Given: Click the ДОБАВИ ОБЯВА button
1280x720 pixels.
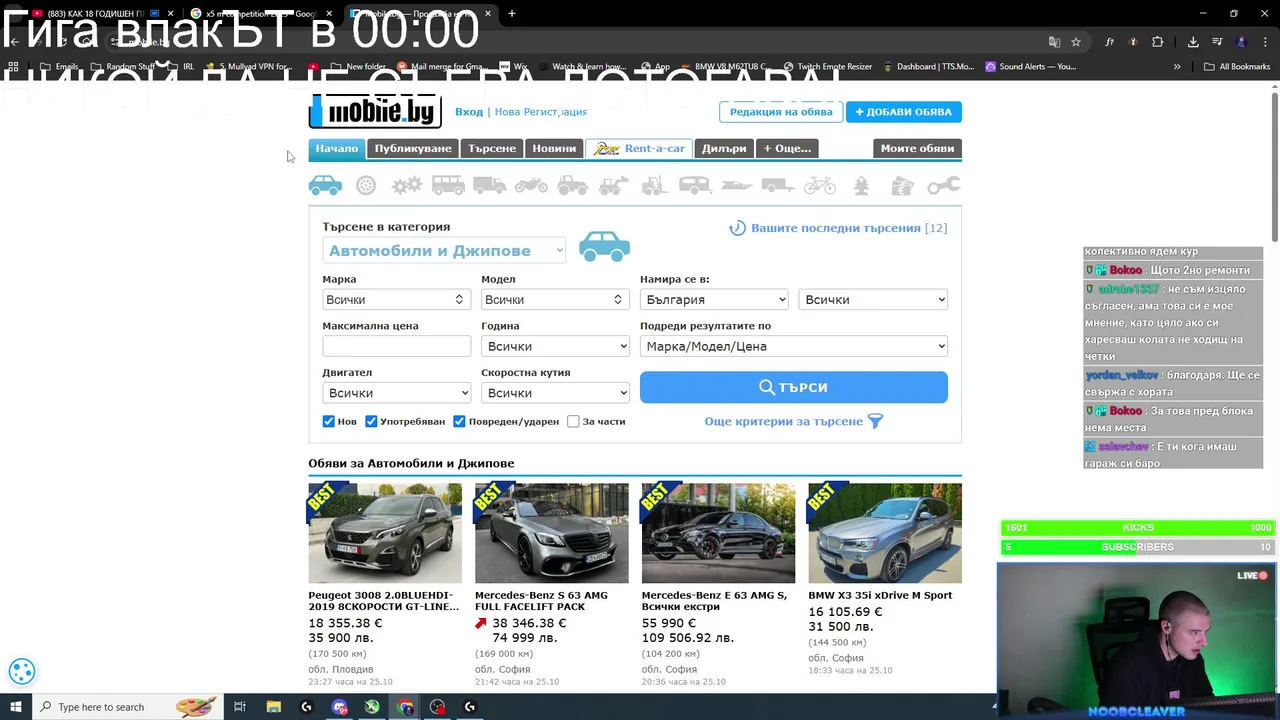Looking at the screenshot, I should pos(904,112).
